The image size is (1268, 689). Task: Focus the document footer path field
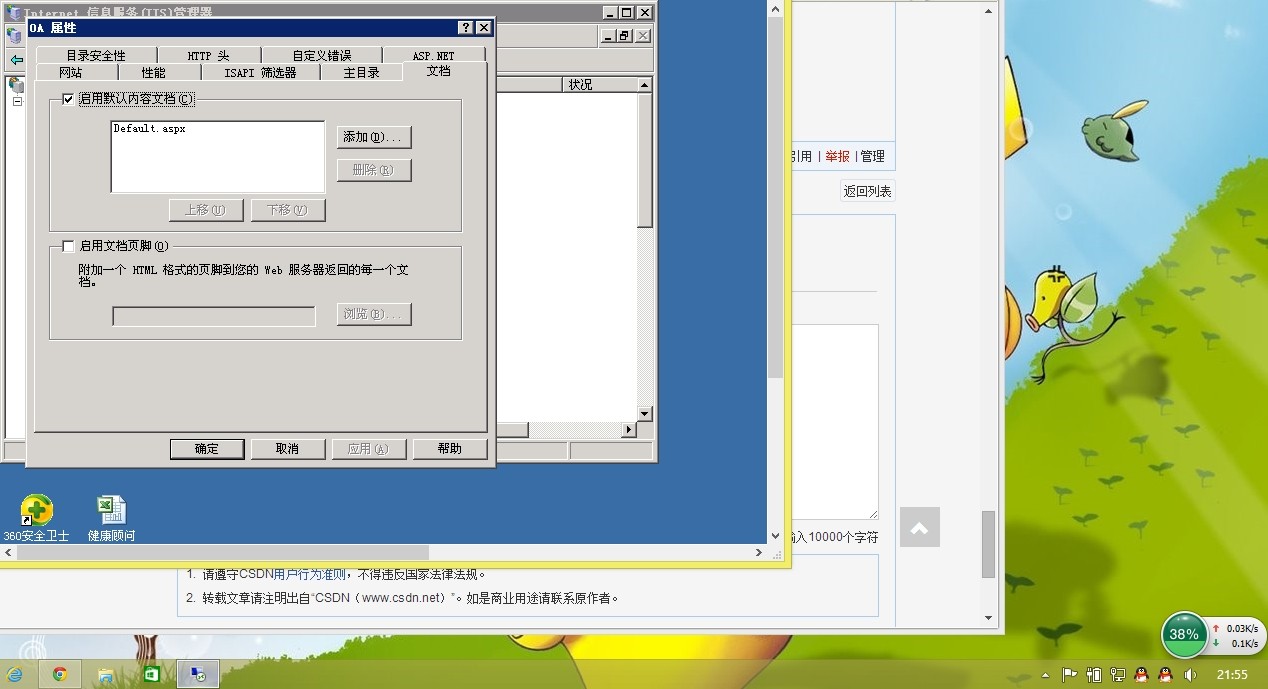coord(214,316)
